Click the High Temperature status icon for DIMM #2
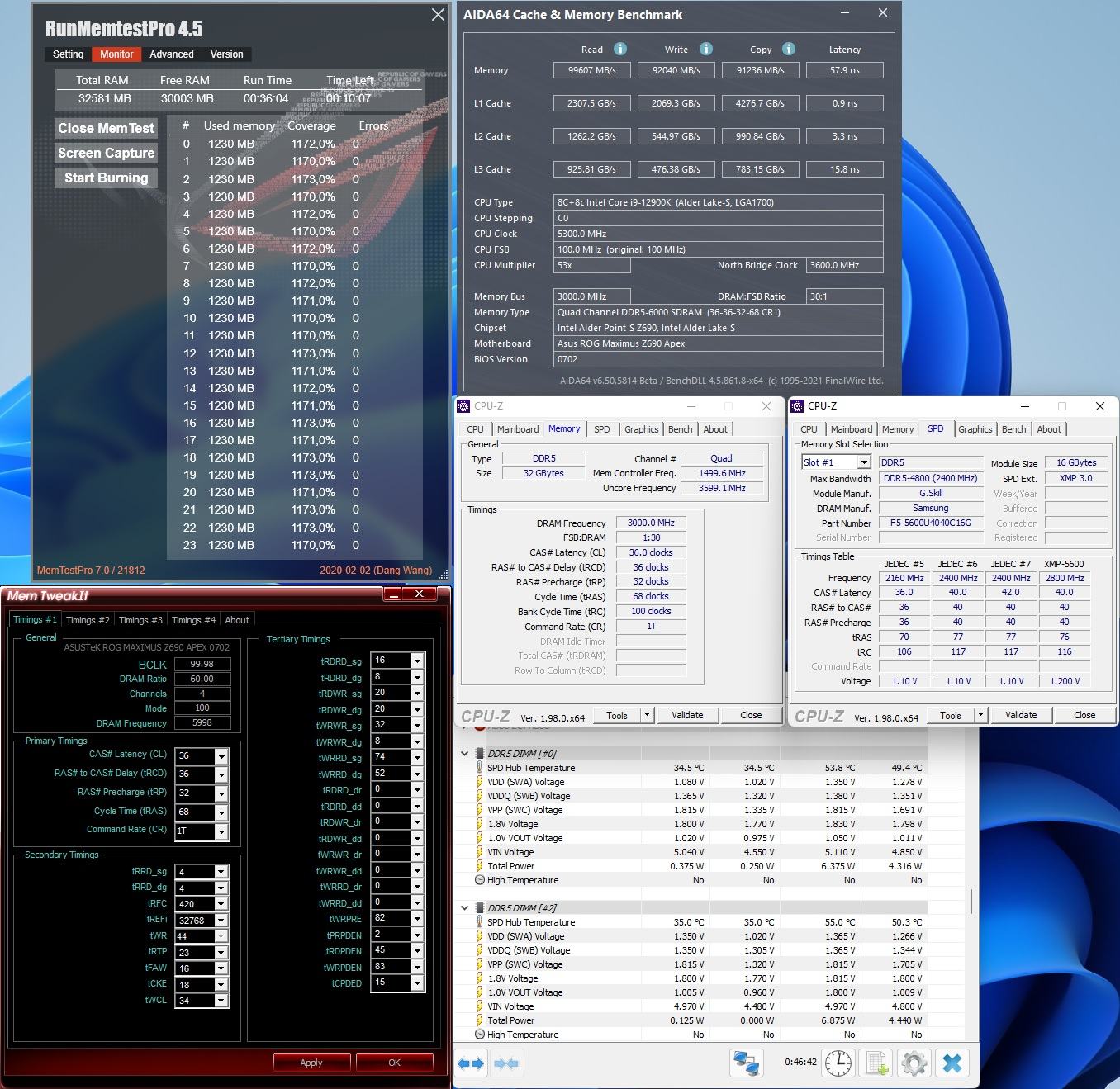The height and width of the screenshot is (1089, 1120). [x=479, y=1035]
